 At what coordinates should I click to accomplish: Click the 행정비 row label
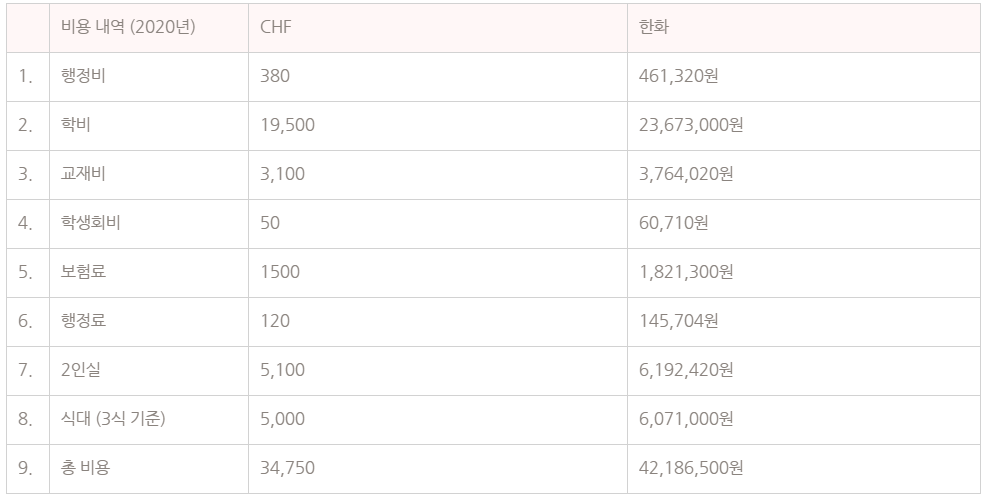[83, 76]
